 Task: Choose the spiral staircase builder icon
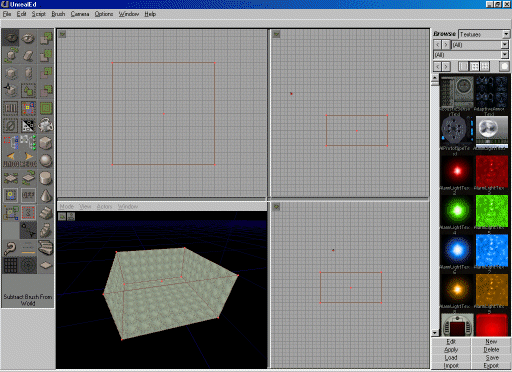click(46, 247)
